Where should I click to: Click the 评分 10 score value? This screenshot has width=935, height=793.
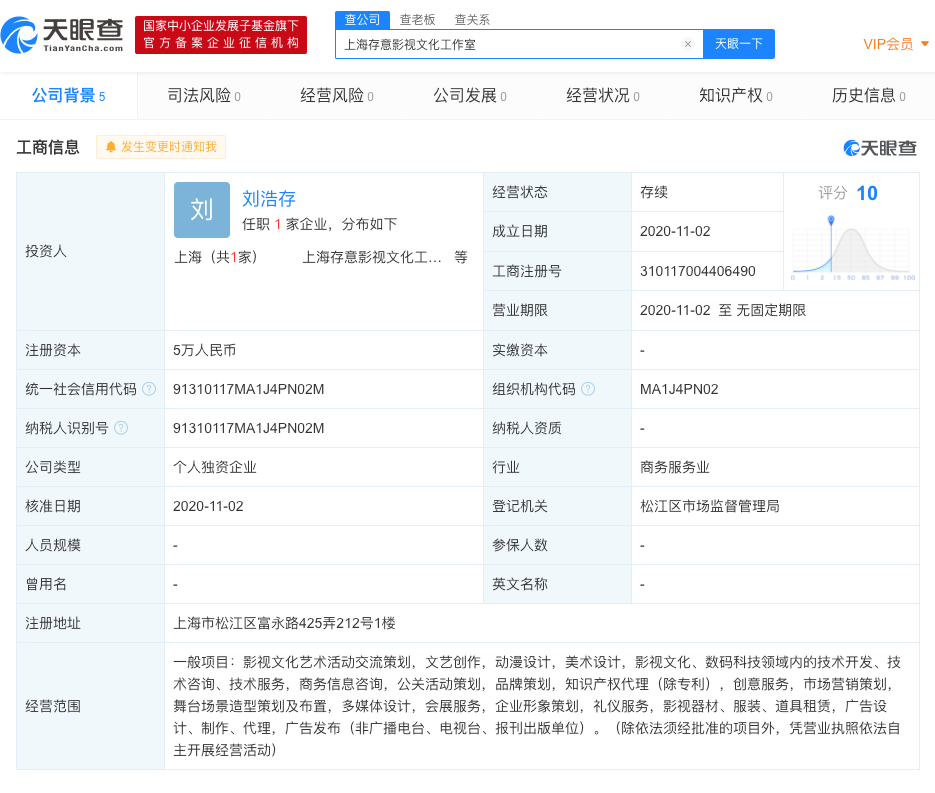click(866, 193)
